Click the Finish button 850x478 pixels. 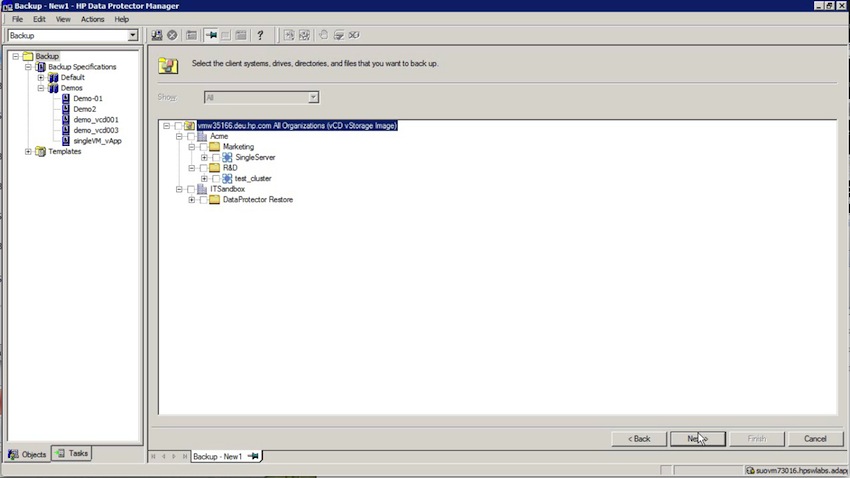click(757, 438)
